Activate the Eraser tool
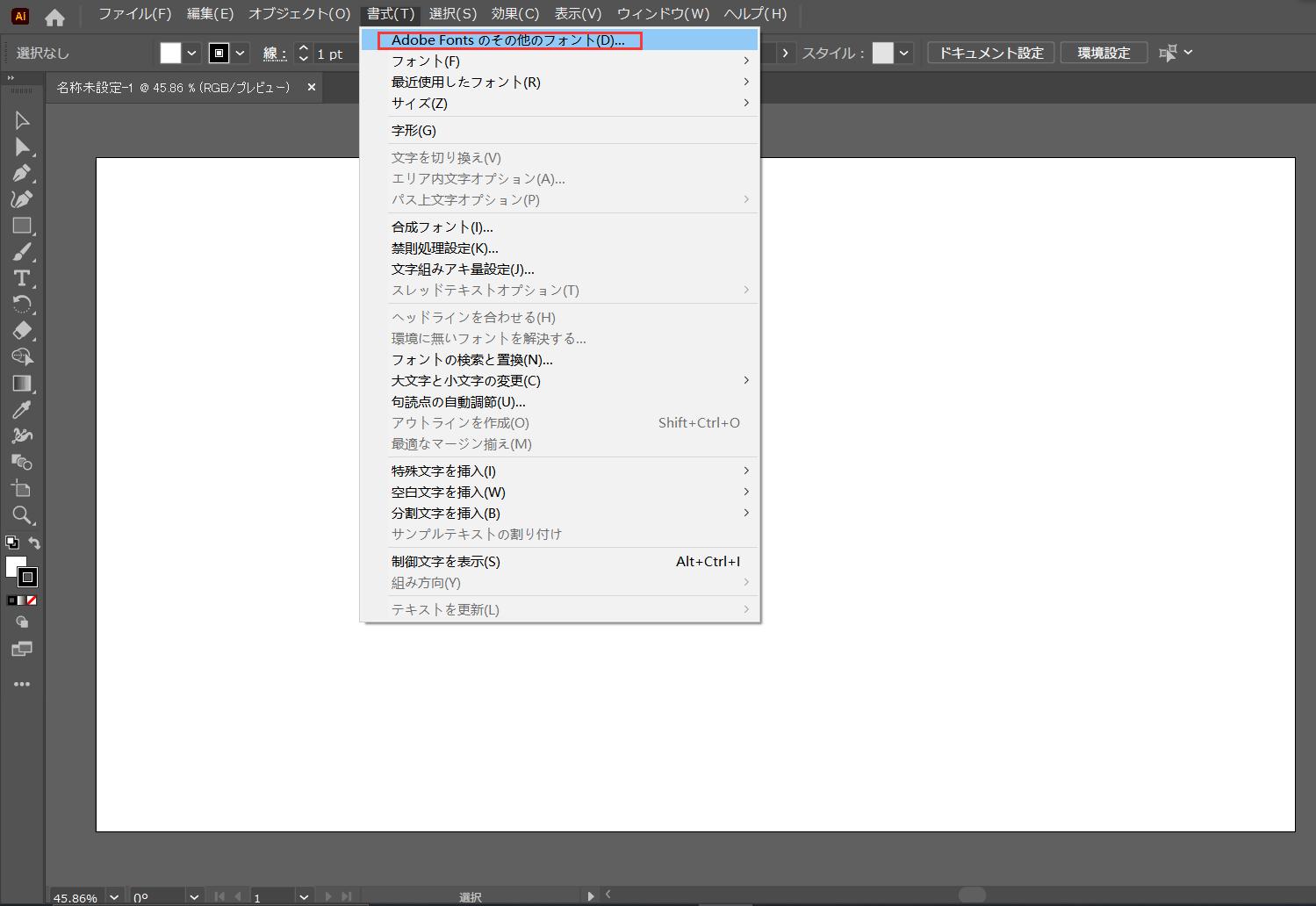The width and height of the screenshot is (1316, 906). point(22,331)
